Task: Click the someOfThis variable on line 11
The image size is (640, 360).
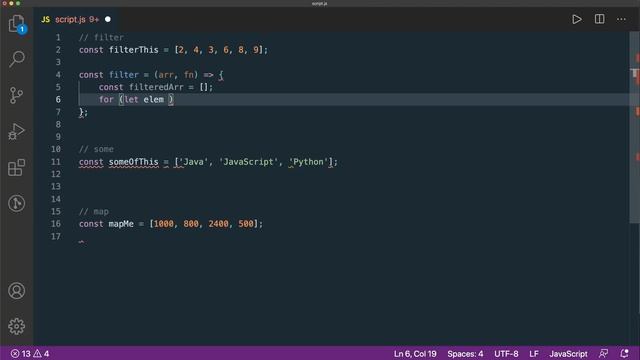Action: (133, 162)
